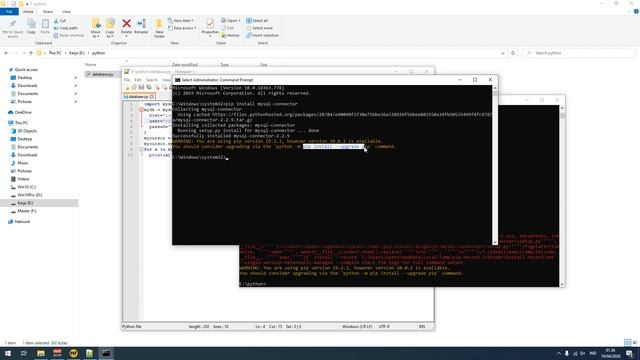Screen dimensions: 640x360
Task: Click the Refresh button beside address bar
Action: (513, 53)
